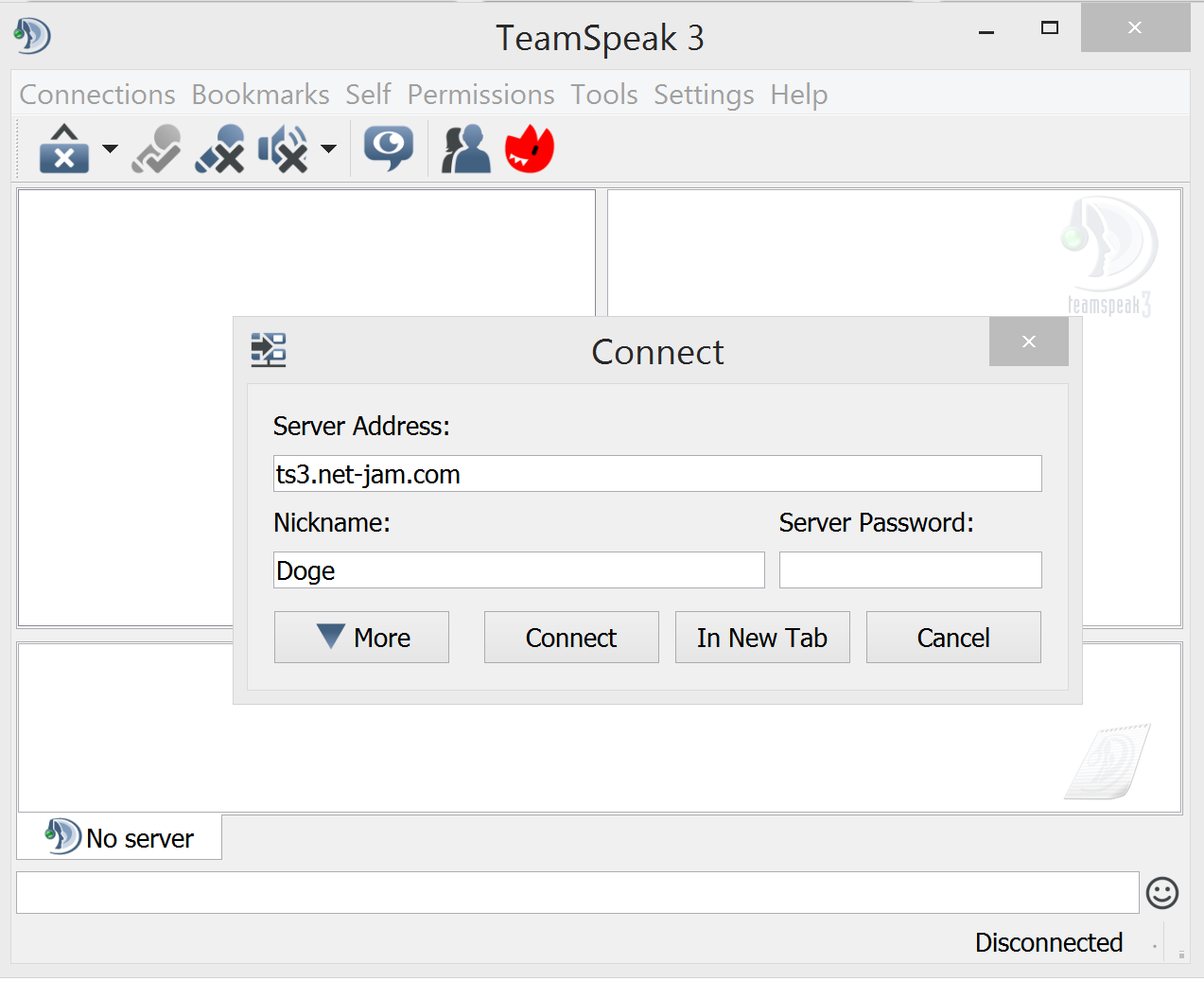Click the eye chat-bubble subscribe icon
Image resolution: width=1204 pixels, height=981 pixels.
pos(389,149)
